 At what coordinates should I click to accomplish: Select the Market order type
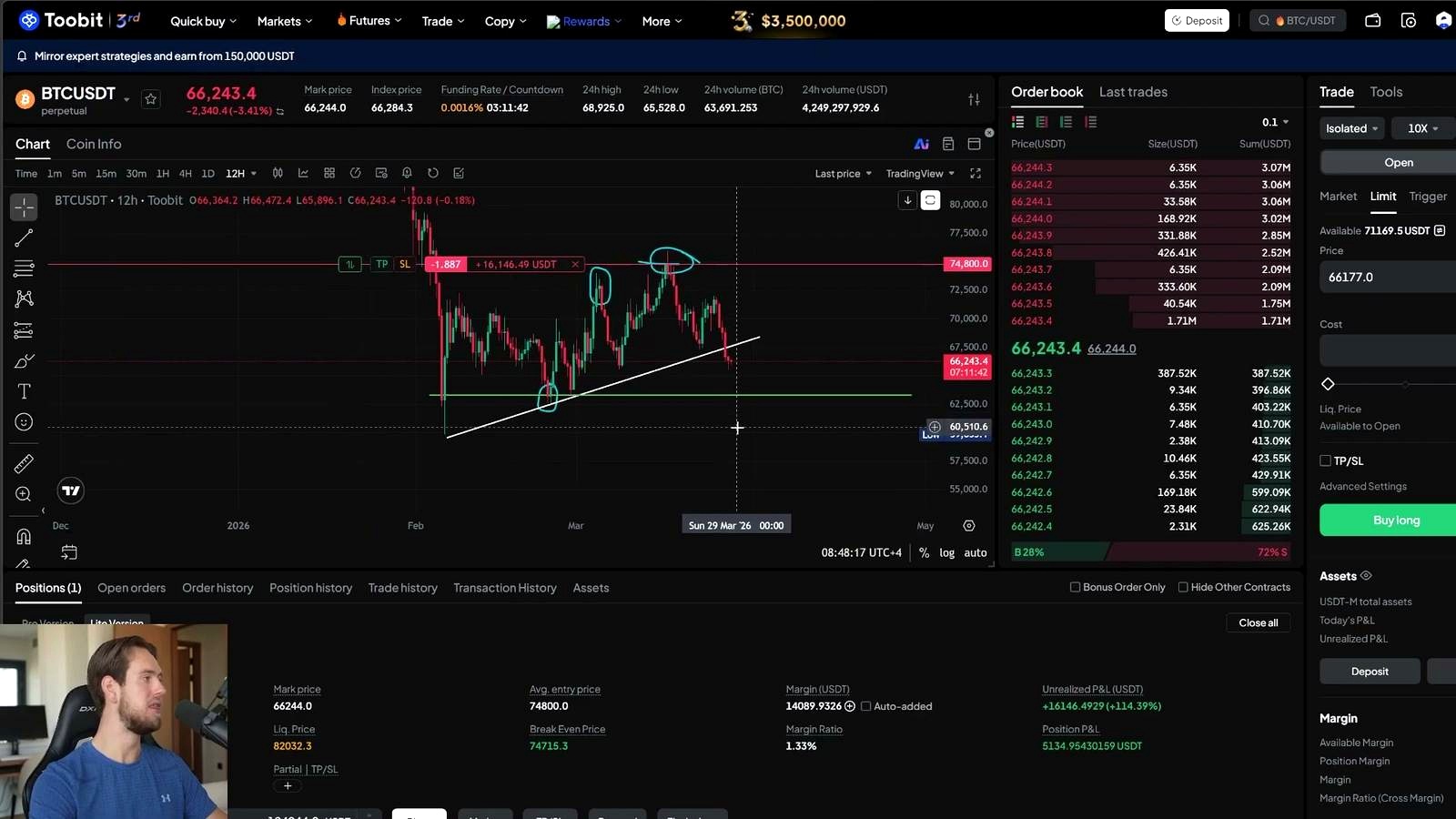pyautogui.click(x=1338, y=197)
